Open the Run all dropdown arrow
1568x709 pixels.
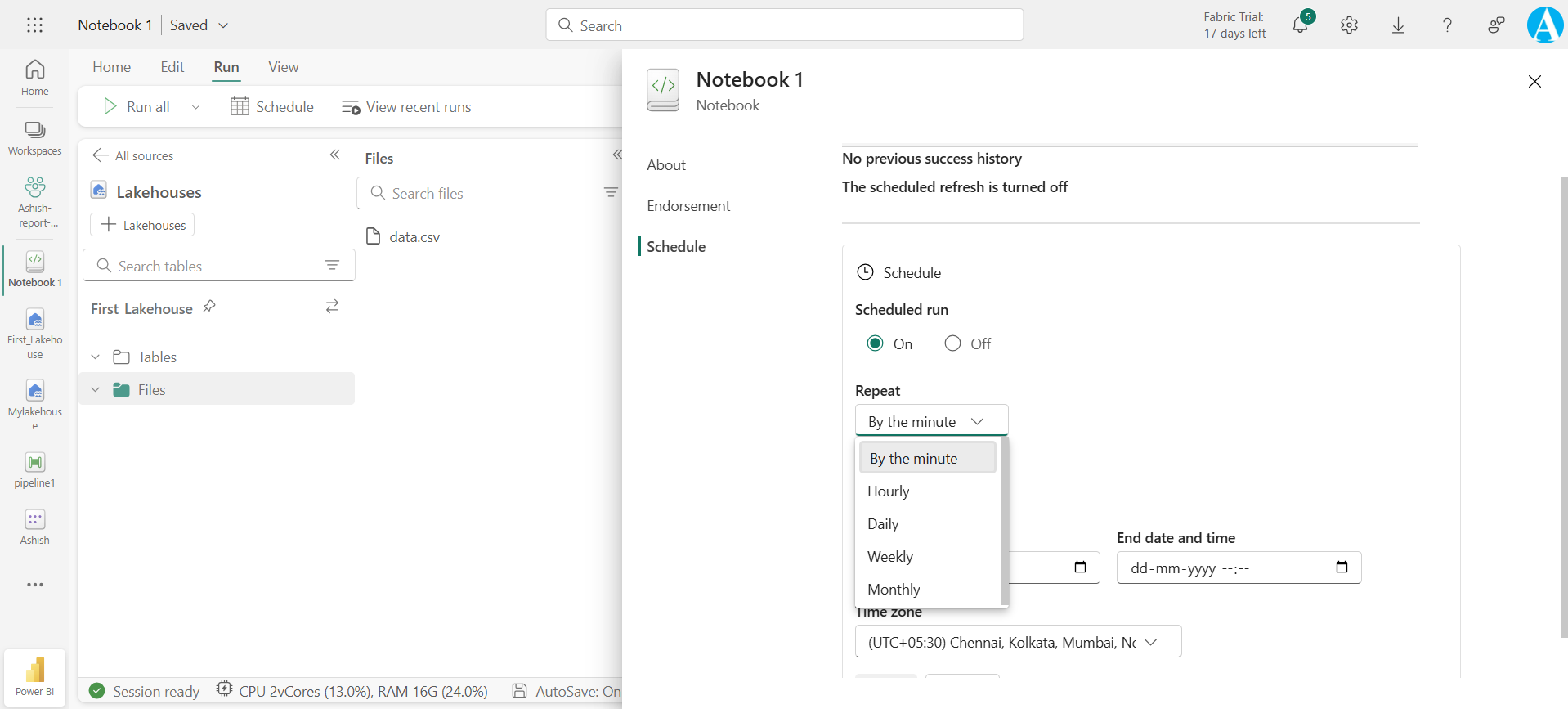(195, 107)
